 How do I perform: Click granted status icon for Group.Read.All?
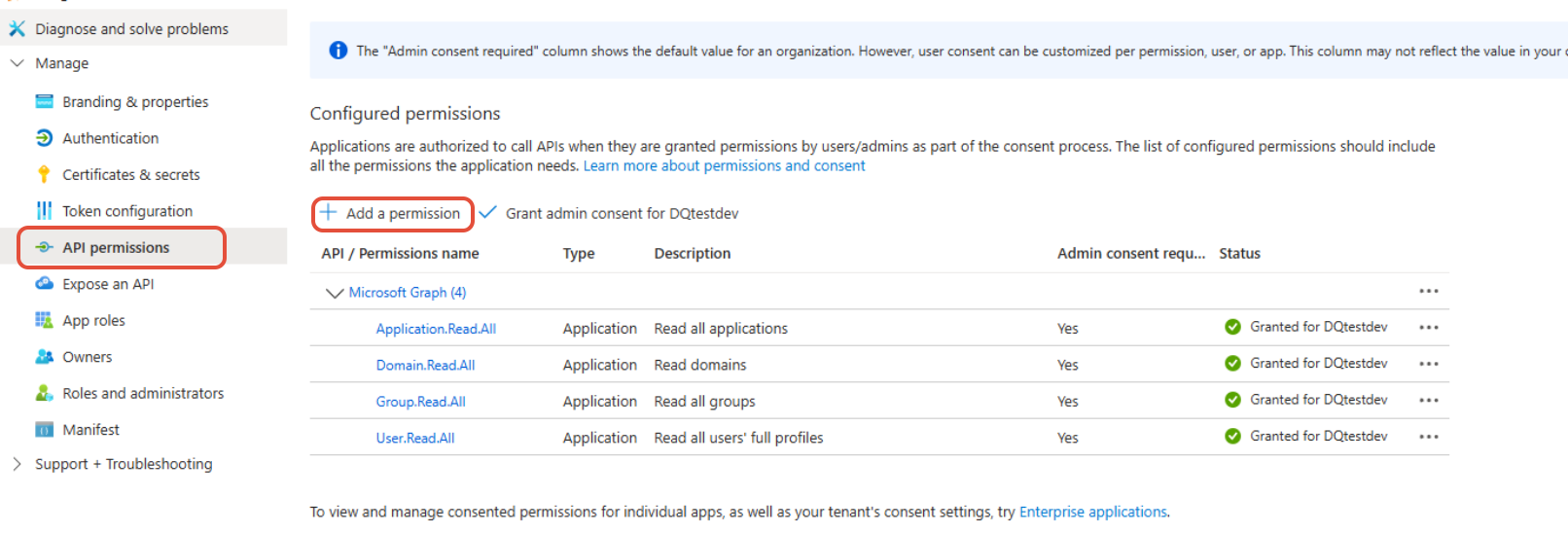[1232, 400]
